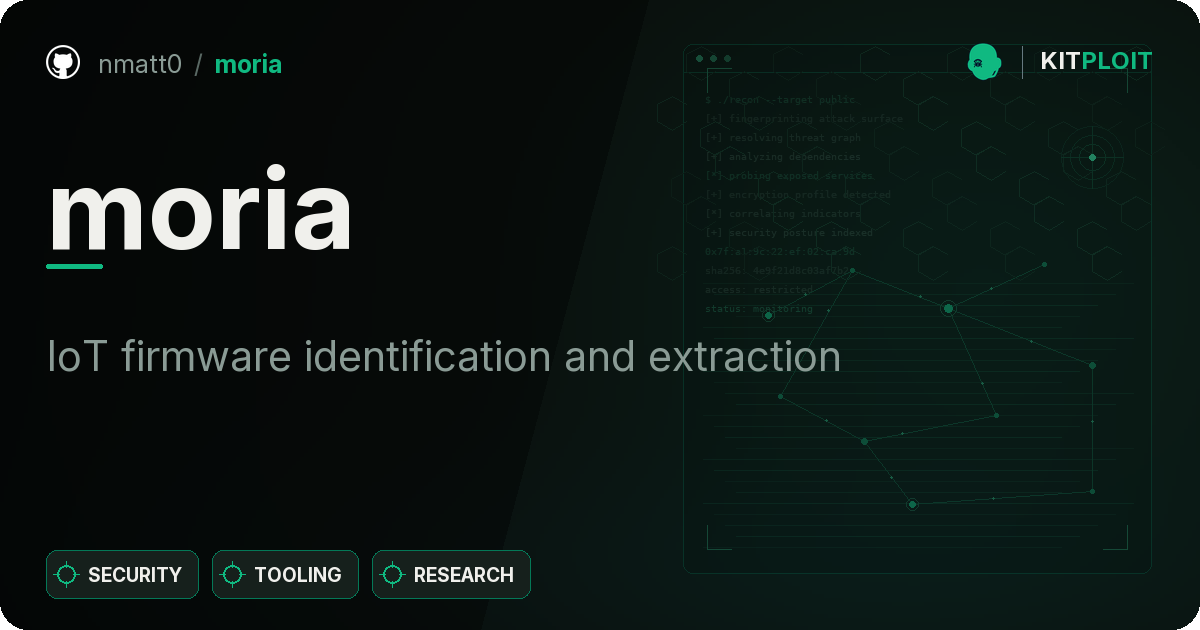Click the TOOLING tag badge
Screen dimensions: 1200x630
pyautogui.click(x=285, y=575)
